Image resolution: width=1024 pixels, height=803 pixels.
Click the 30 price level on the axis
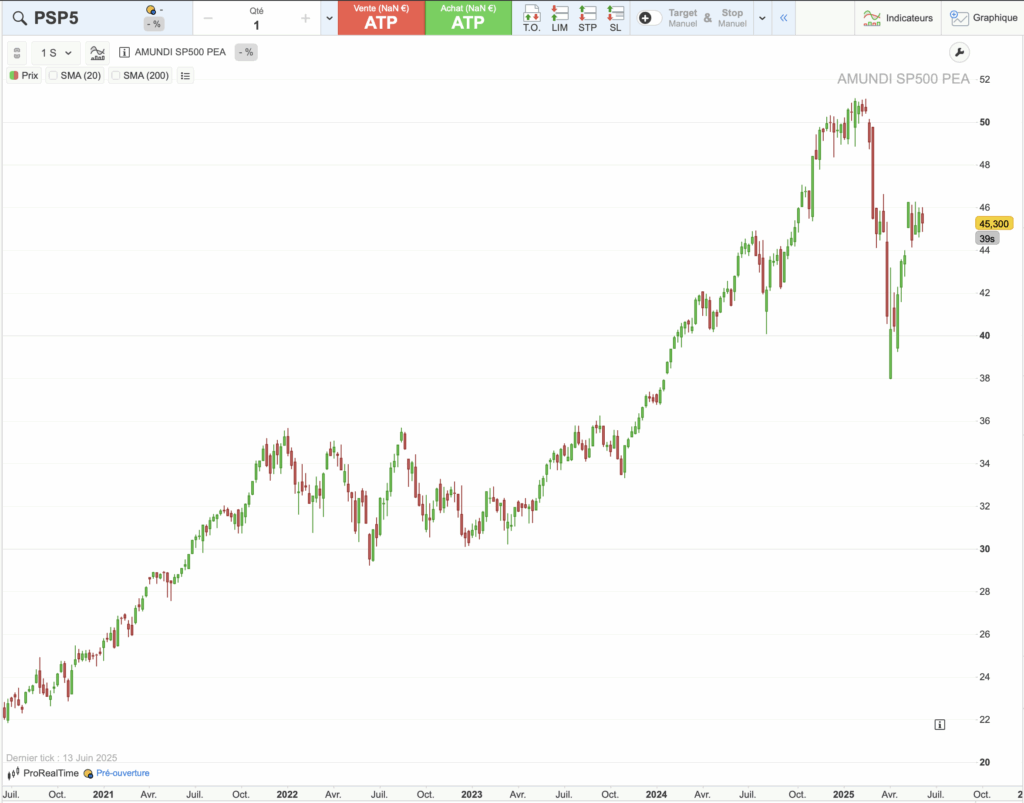[984, 549]
